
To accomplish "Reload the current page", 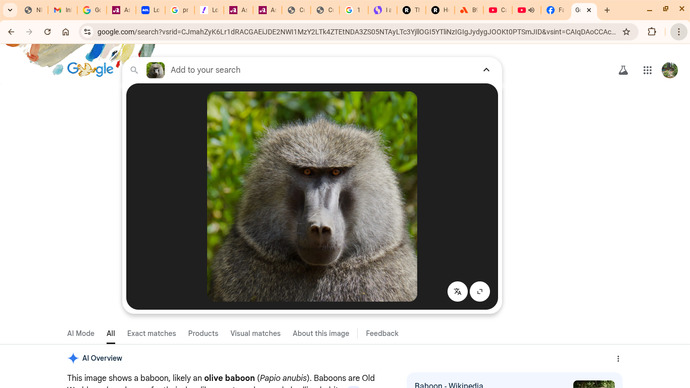I will (x=48, y=32).
